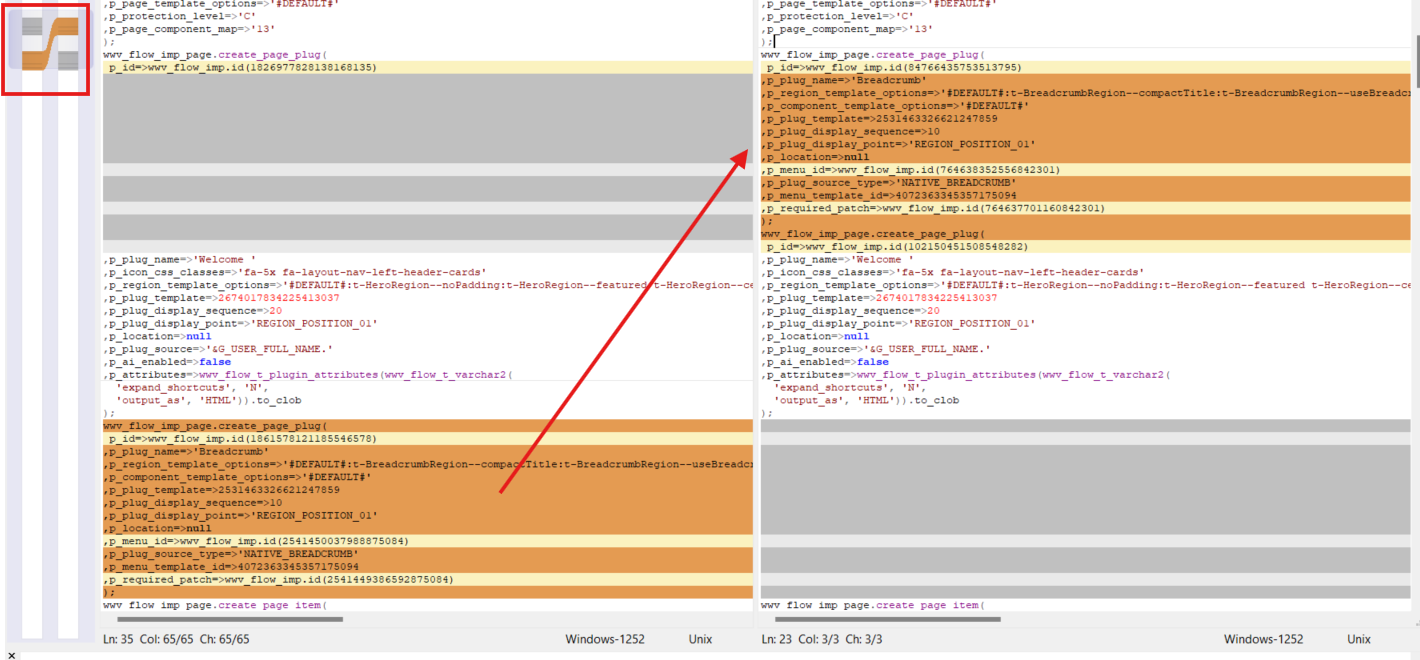Click right pane p_required_patch highlighted line
Screen dimensions: 1420x660
934,208
